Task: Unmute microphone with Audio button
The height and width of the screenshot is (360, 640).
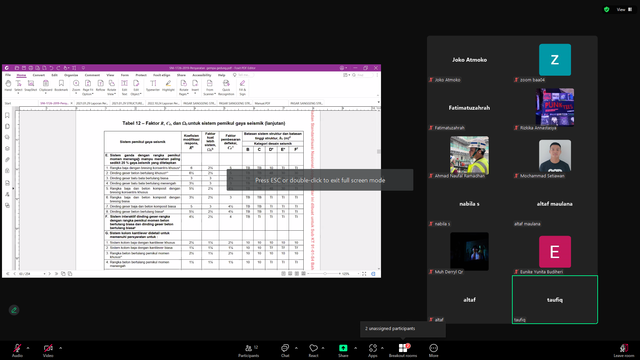Action: click(17, 350)
